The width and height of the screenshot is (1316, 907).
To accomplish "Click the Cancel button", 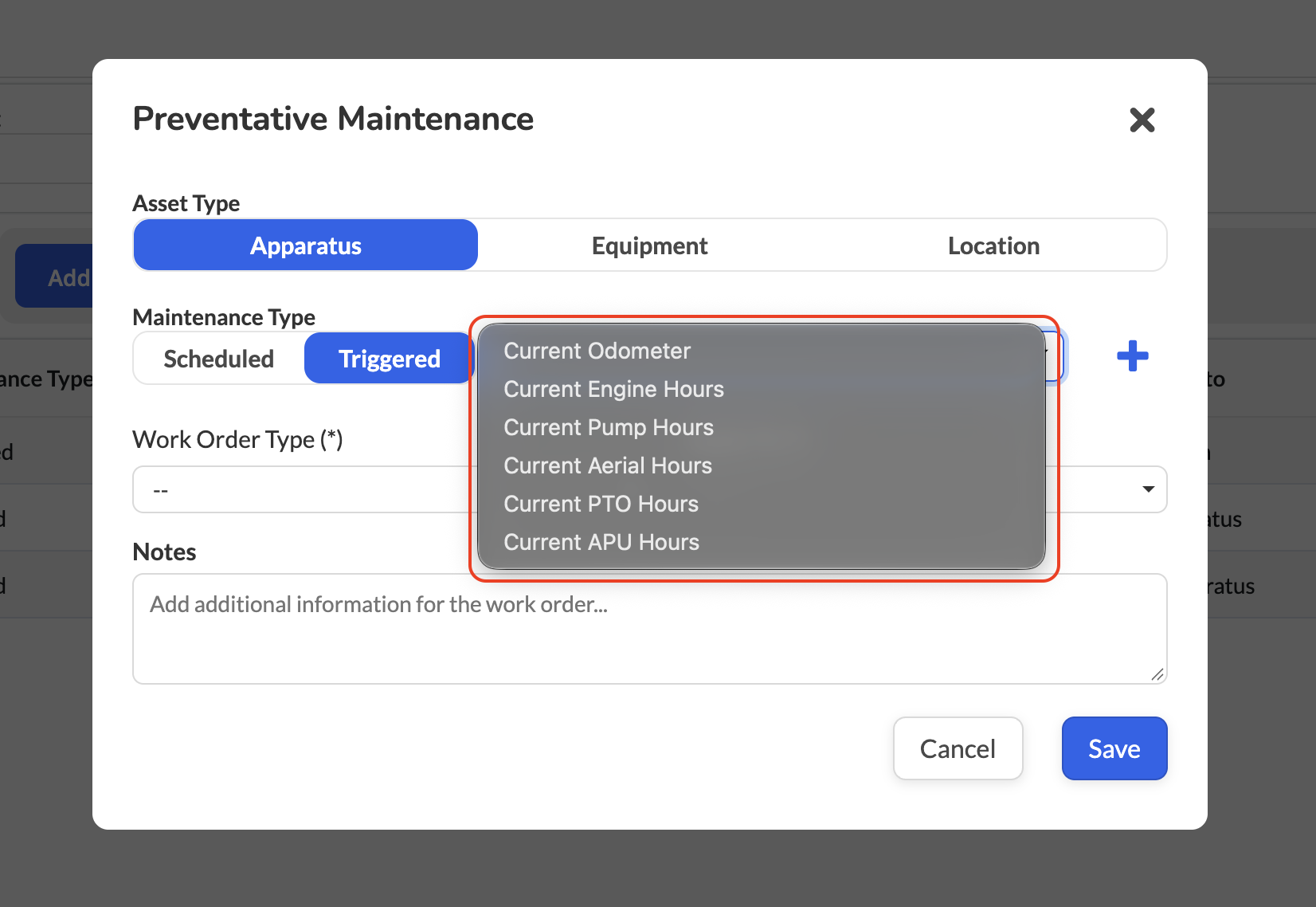I will [958, 748].
